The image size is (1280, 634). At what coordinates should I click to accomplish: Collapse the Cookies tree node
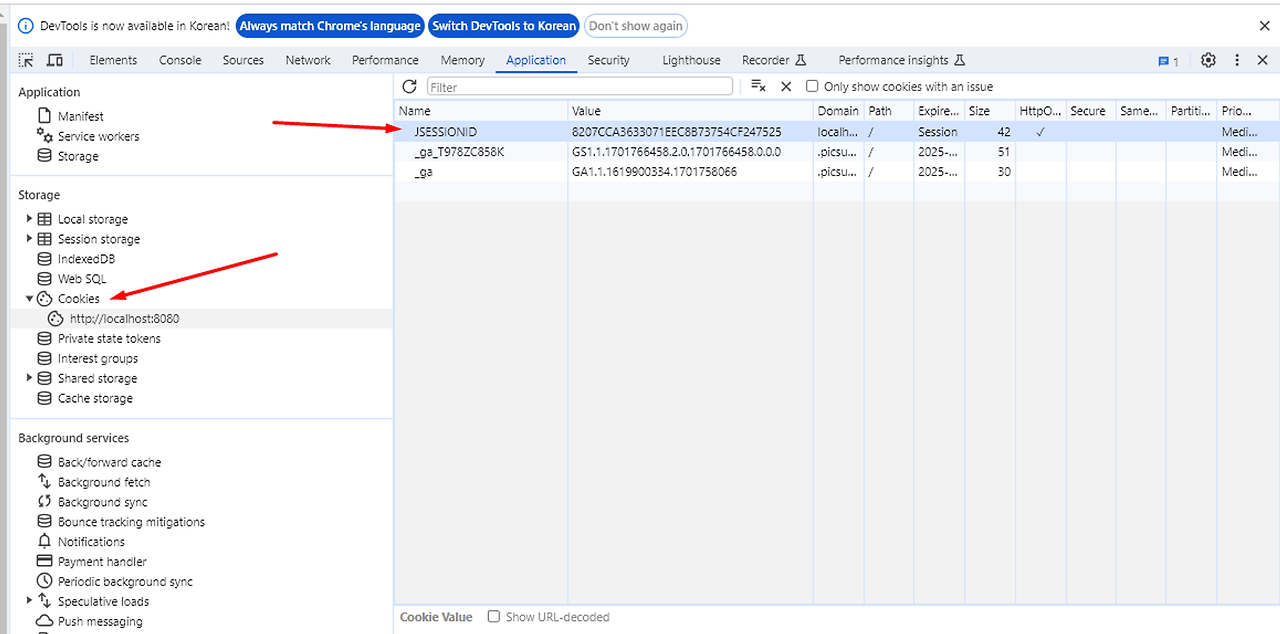29,298
